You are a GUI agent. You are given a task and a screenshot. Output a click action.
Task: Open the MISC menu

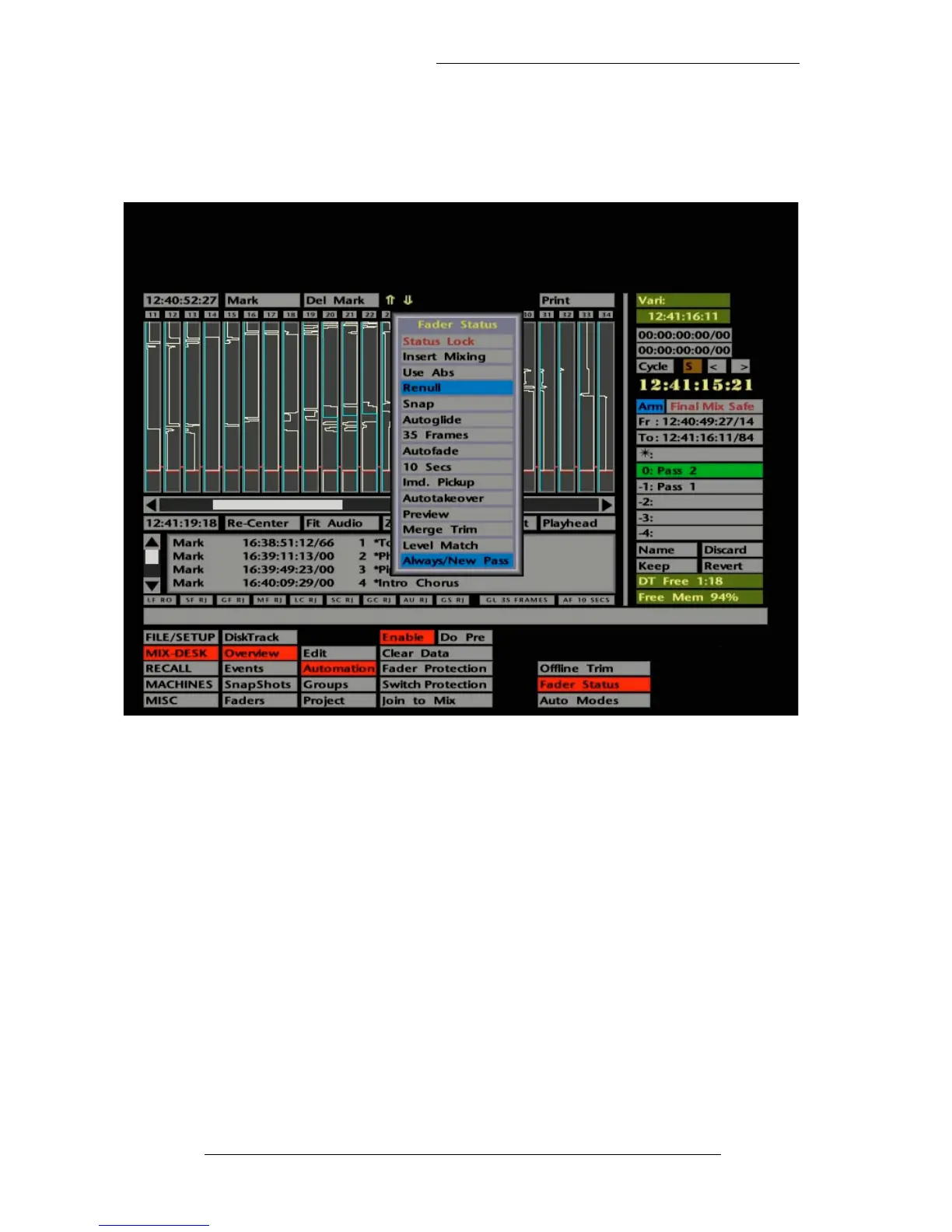click(x=180, y=701)
